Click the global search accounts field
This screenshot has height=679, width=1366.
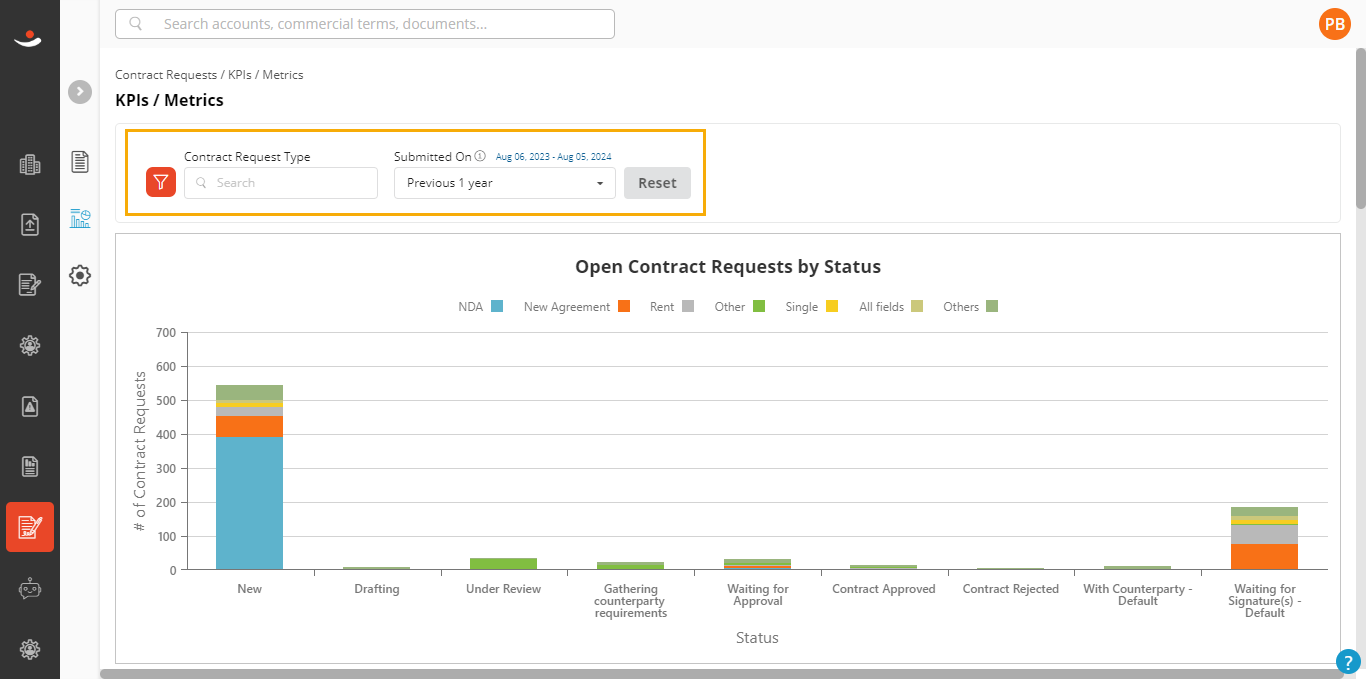point(365,24)
